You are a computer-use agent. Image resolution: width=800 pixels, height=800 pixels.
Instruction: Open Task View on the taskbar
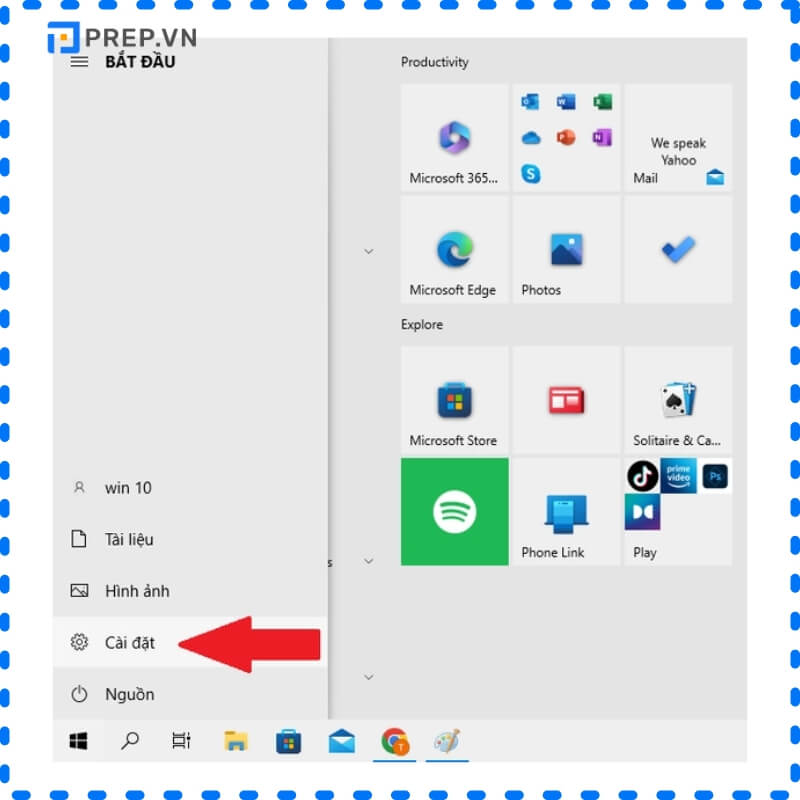click(182, 741)
